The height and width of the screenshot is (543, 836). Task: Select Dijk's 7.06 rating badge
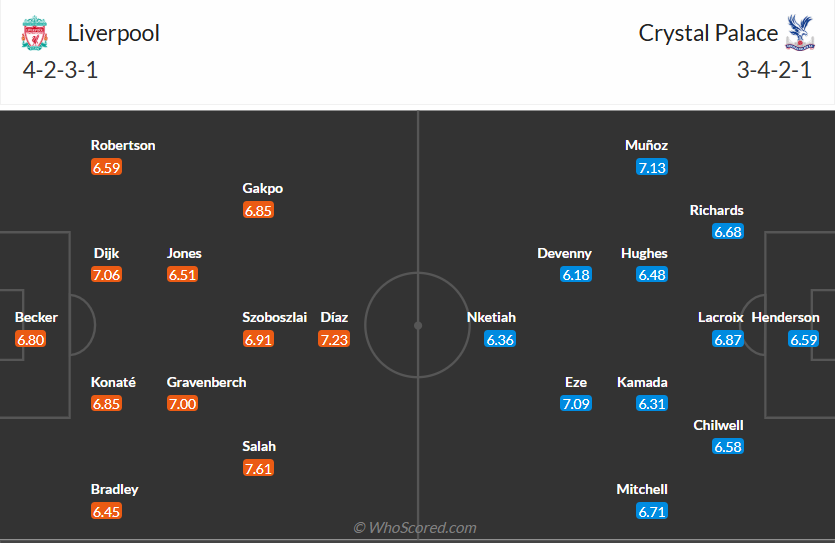coord(106,275)
